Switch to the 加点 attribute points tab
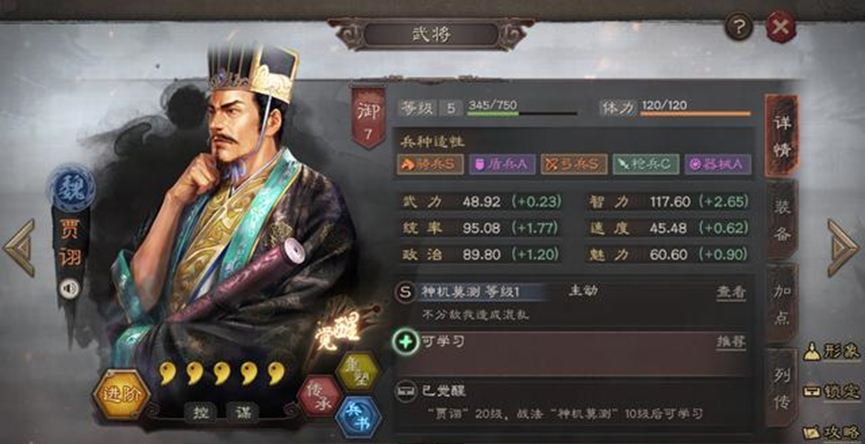The width and height of the screenshot is (865, 444). click(782, 304)
